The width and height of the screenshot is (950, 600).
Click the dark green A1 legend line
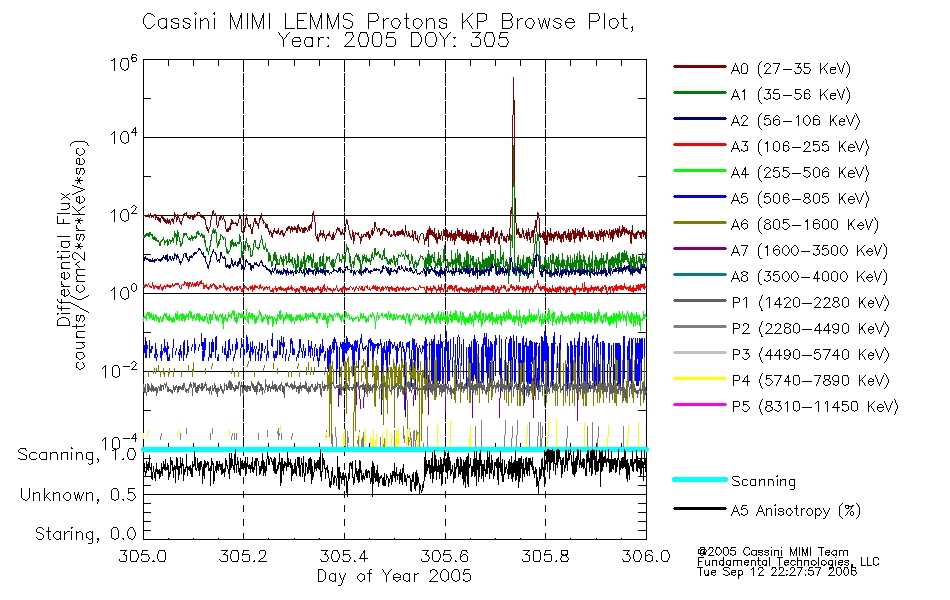pyautogui.click(x=699, y=93)
